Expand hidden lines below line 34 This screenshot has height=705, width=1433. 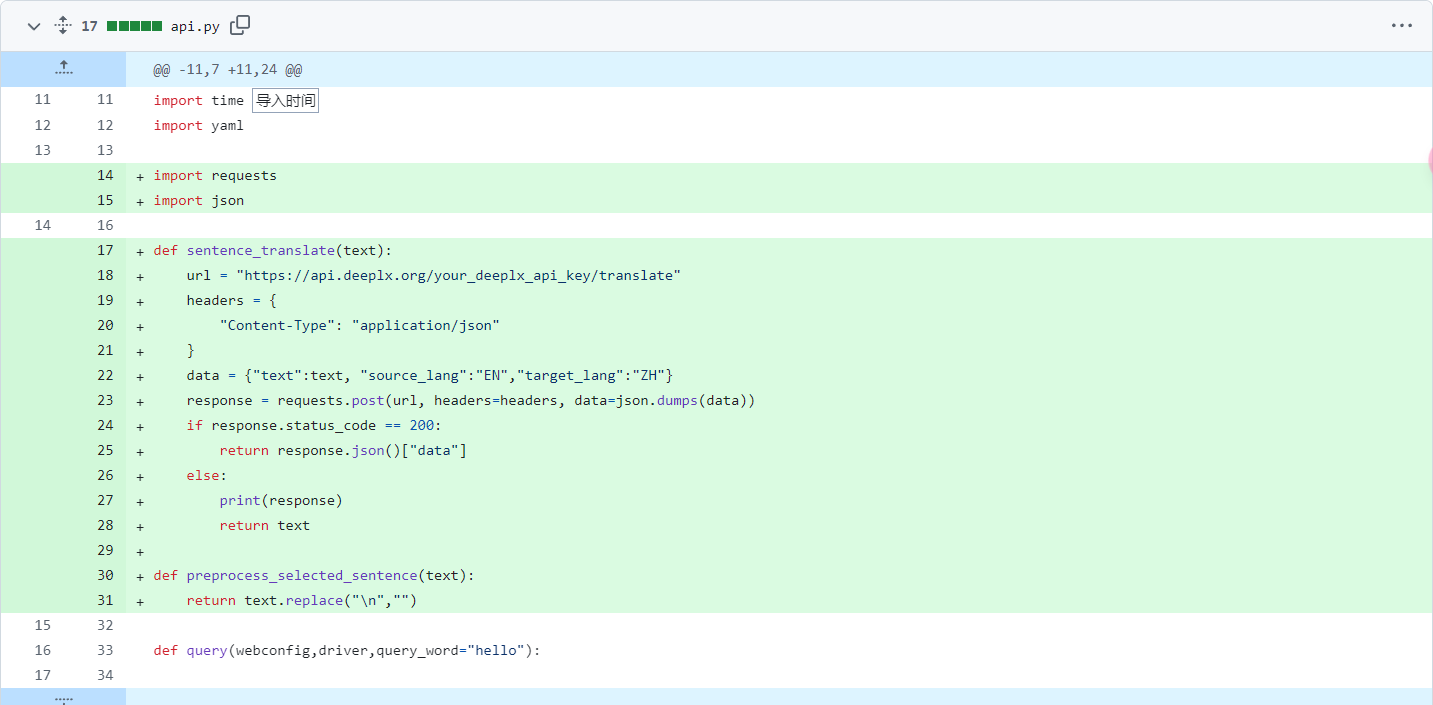pyautogui.click(x=63, y=697)
